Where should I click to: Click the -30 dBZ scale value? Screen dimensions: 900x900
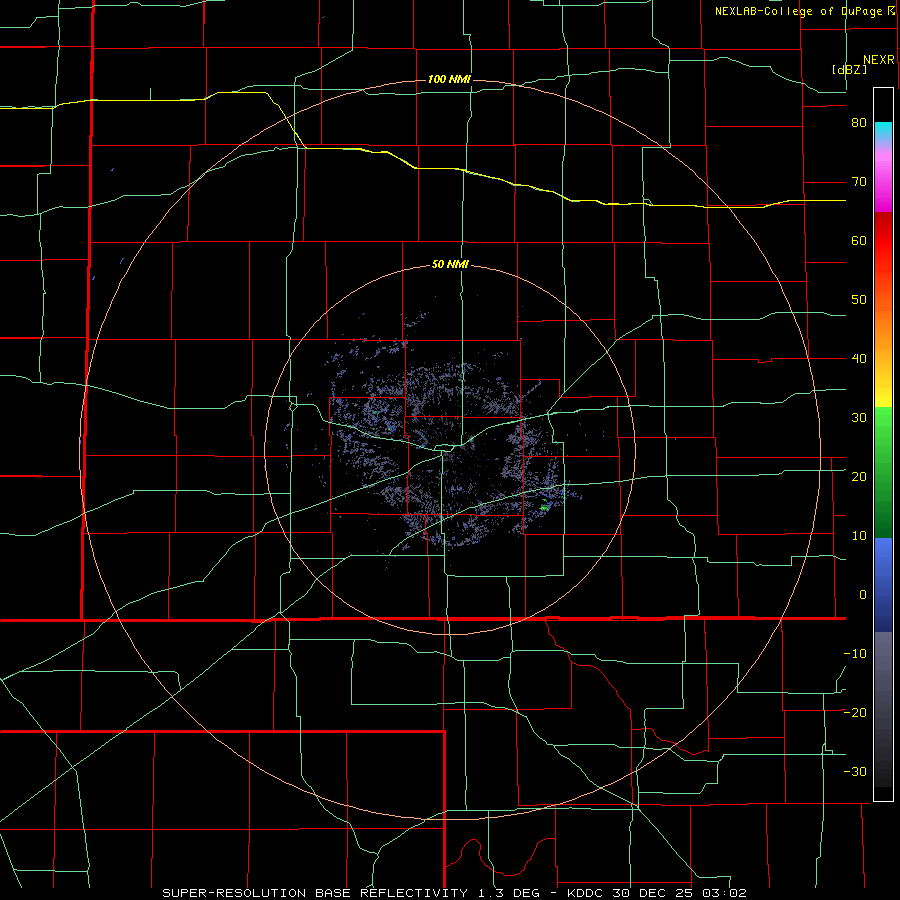[x=855, y=772]
